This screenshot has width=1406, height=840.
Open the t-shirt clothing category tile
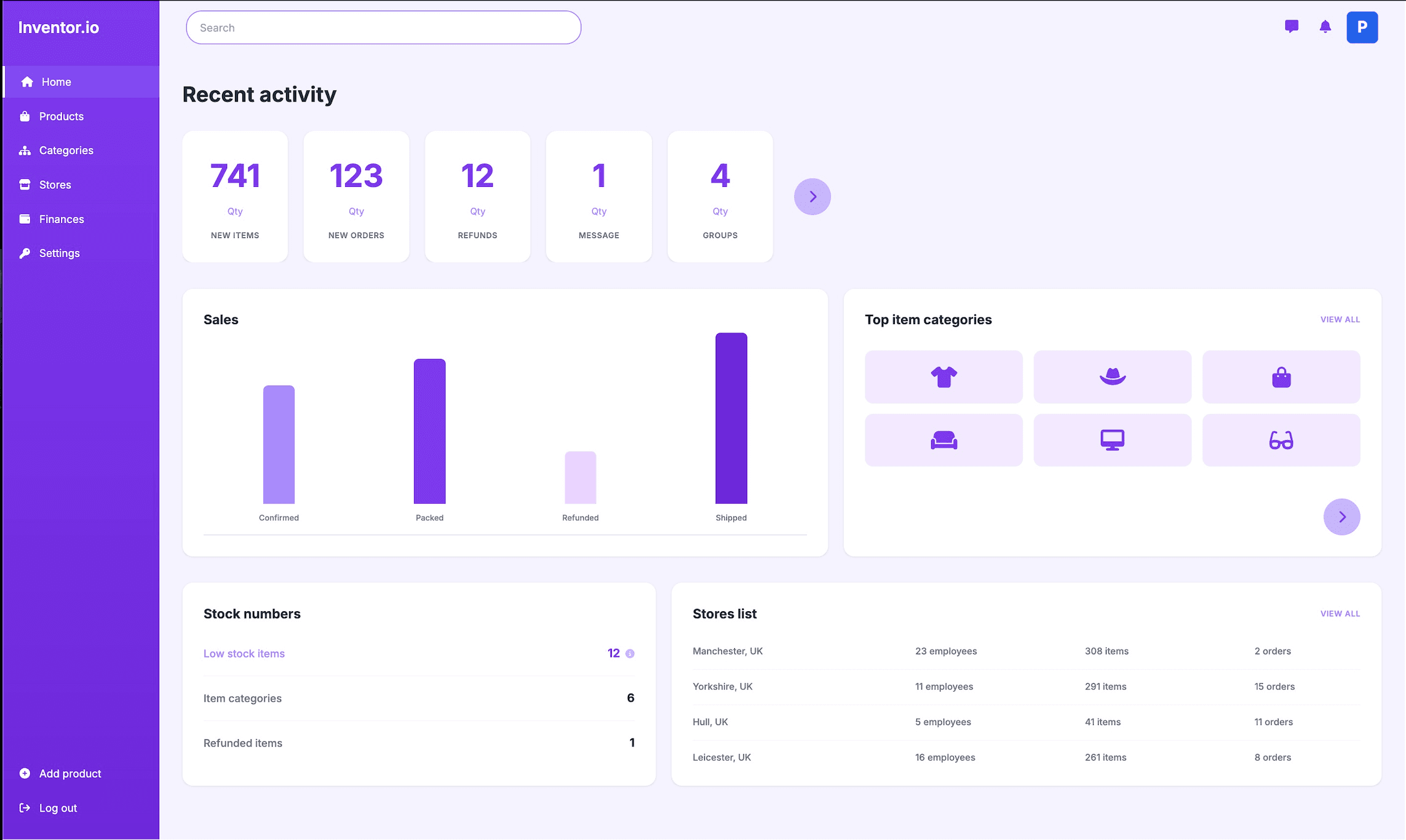tap(943, 377)
